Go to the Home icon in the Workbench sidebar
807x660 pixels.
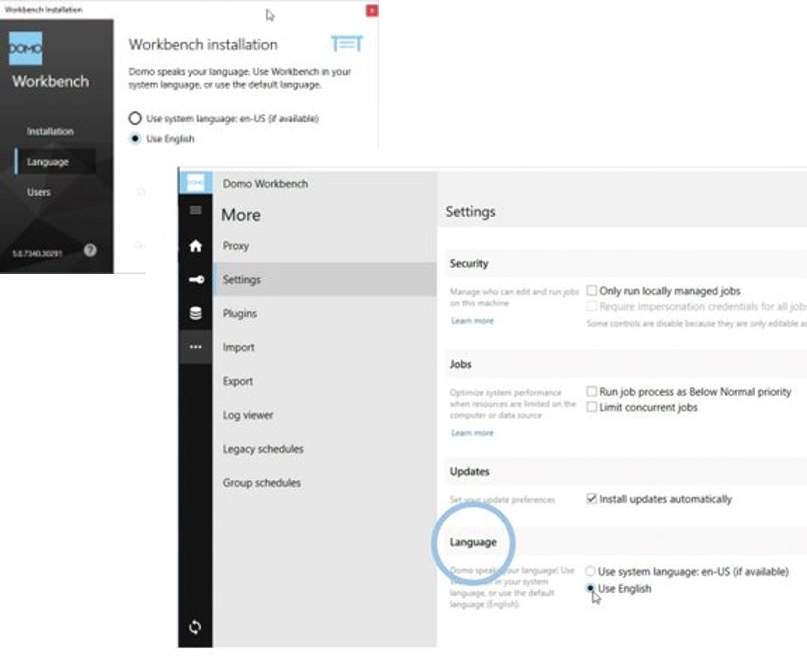point(196,246)
